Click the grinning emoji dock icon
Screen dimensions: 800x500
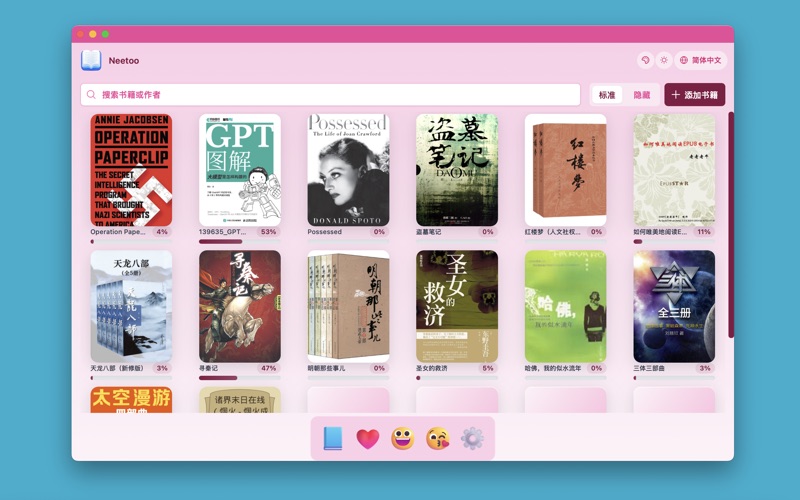click(403, 439)
